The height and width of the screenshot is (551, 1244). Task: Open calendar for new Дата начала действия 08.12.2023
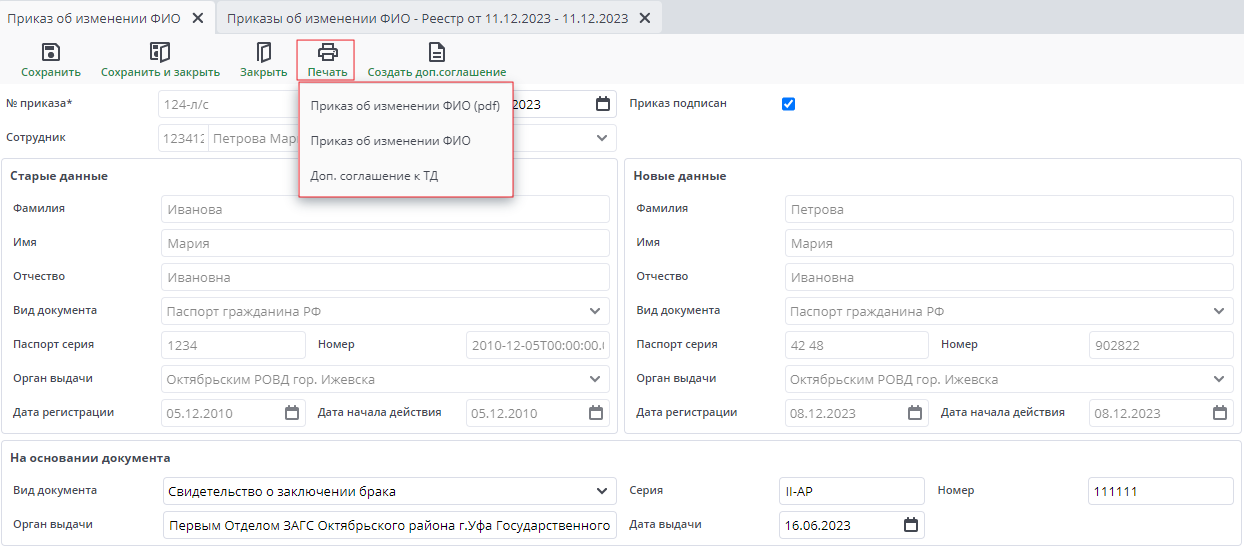(1220, 413)
